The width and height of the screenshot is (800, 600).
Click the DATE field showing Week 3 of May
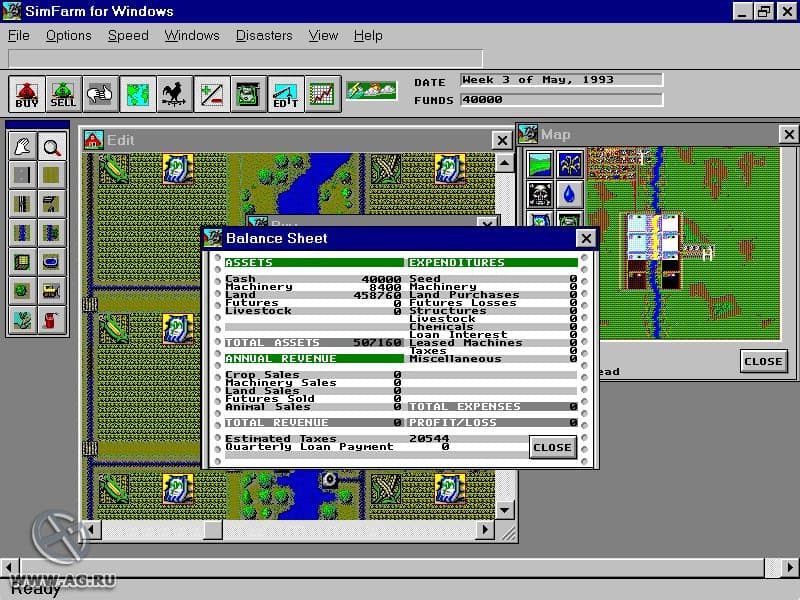(x=562, y=80)
